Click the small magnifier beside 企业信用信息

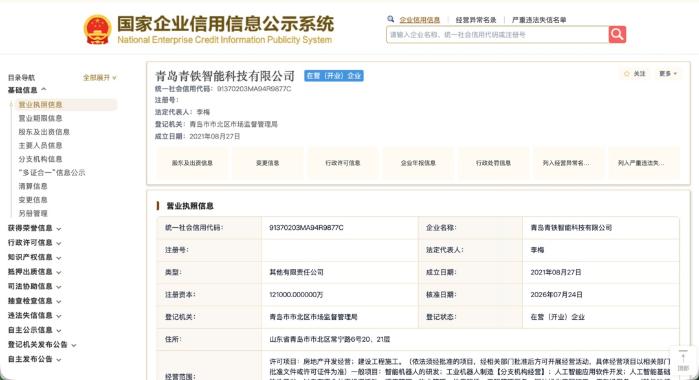[391, 19]
